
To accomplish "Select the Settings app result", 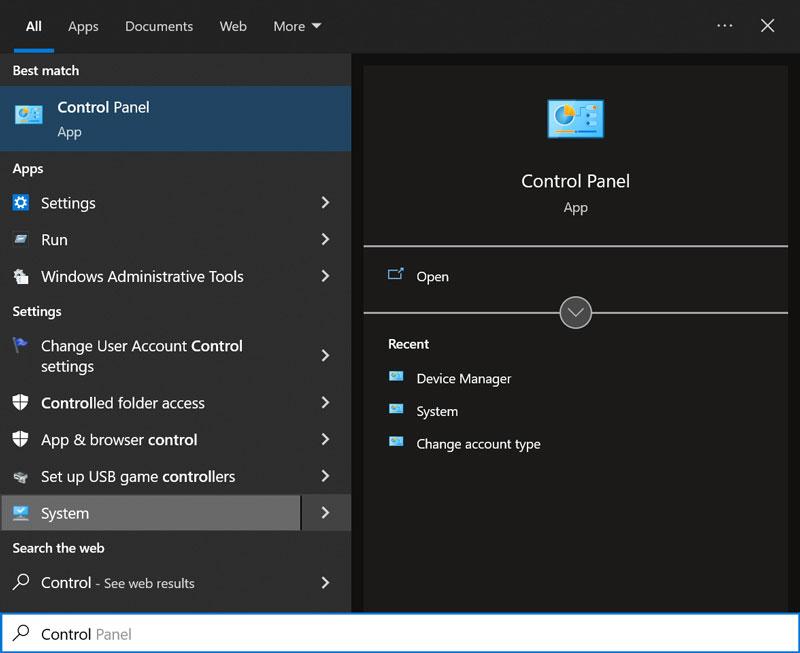I will [x=151, y=203].
